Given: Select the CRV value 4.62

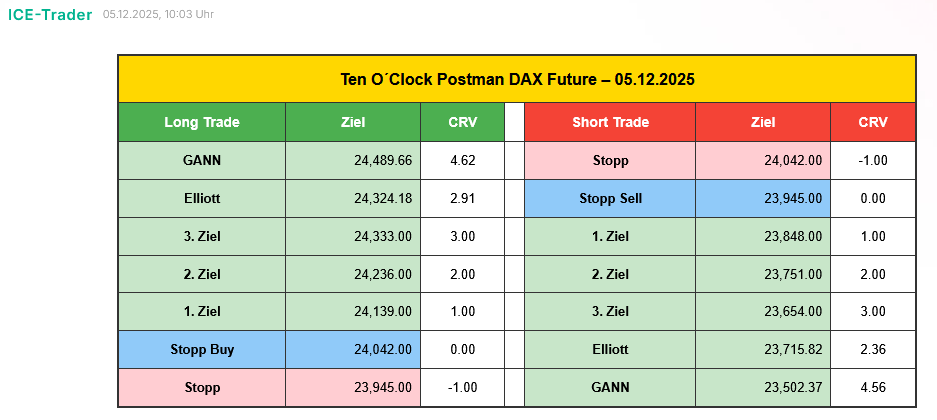Looking at the screenshot, I should click(462, 160).
